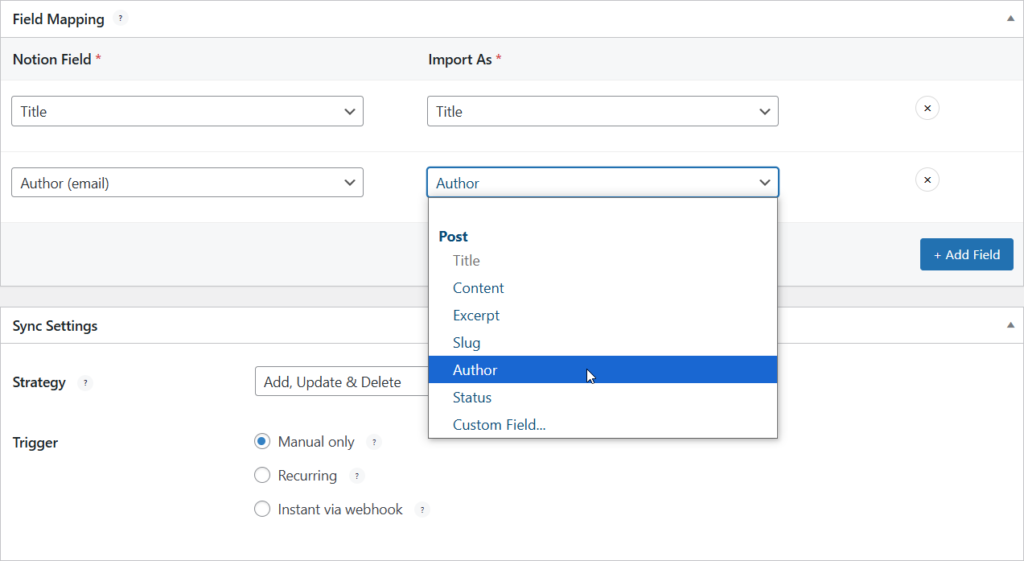Collapse the Sync Settings panel arrow
The width and height of the screenshot is (1024, 561).
1010,325
